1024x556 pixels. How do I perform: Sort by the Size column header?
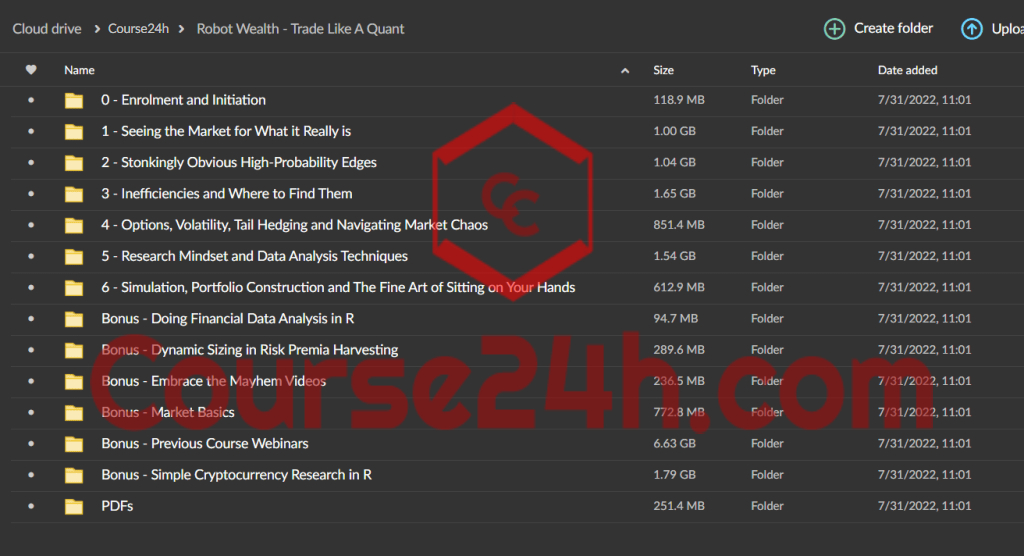click(x=664, y=70)
